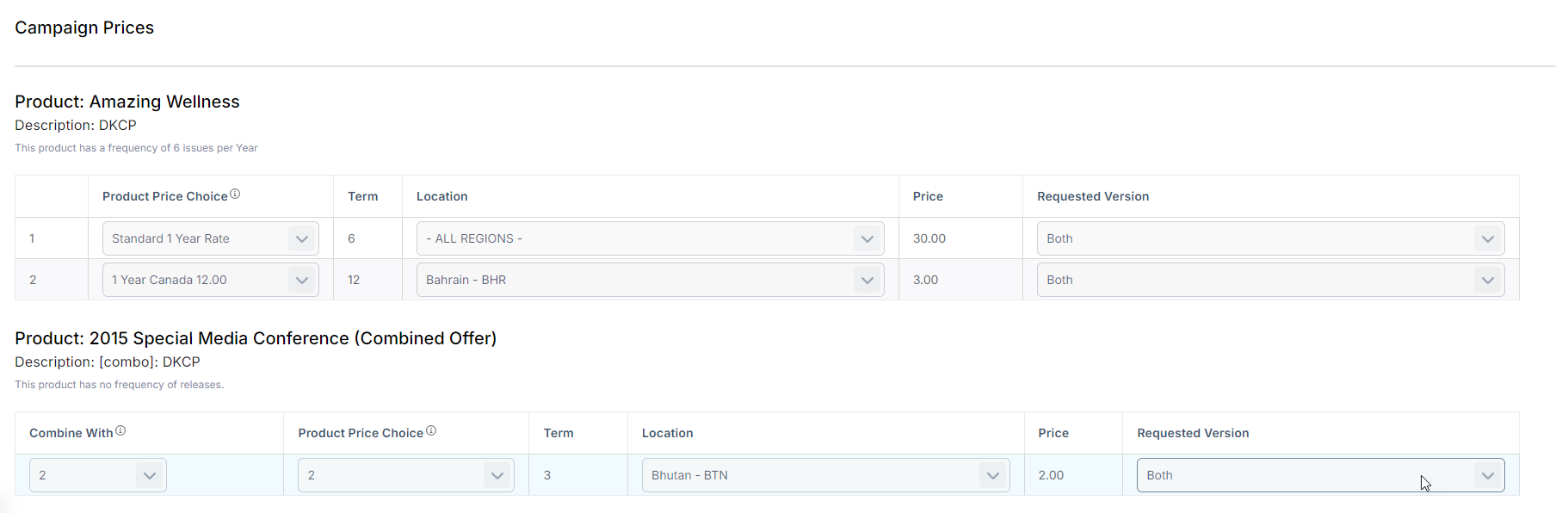Open the Combine With dropdown
The image size is (1568, 513).
(97, 475)
